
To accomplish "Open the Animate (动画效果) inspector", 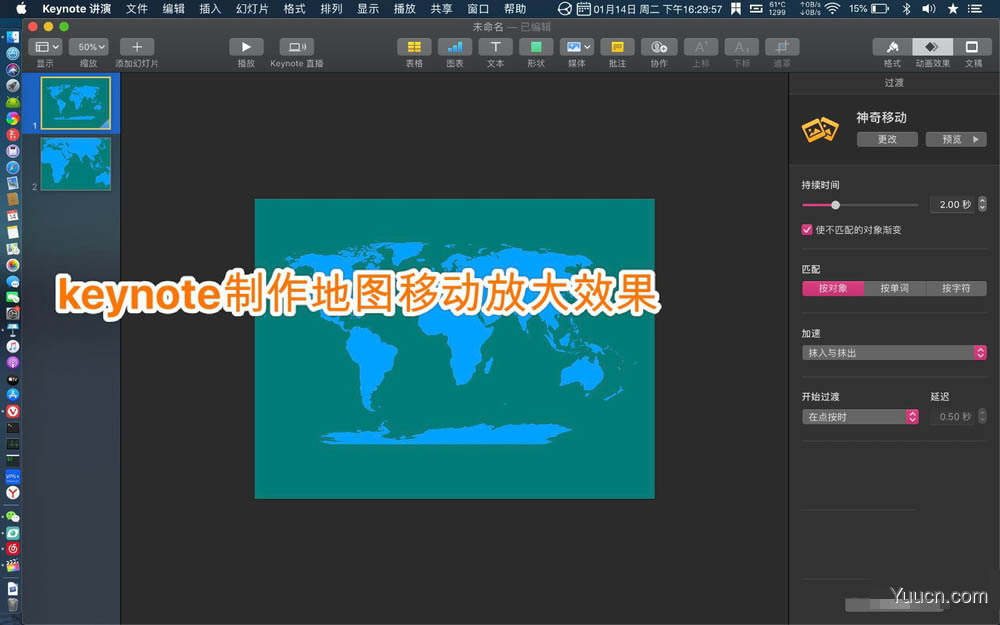I will tap(932, 47).
